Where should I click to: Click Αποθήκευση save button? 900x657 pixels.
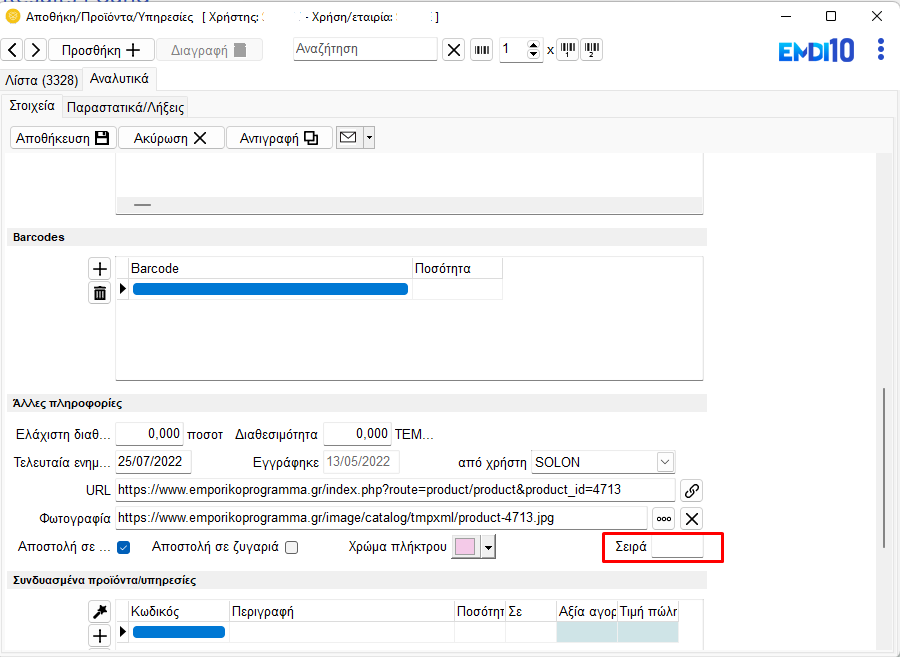(63, 138)
